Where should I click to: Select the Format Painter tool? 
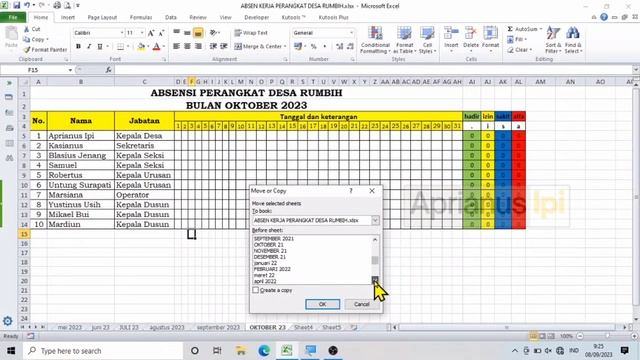coord(45,49)
